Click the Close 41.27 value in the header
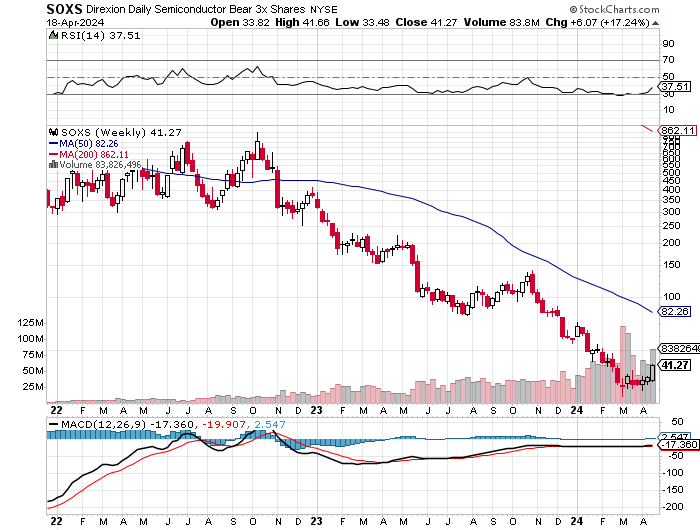 click(x=426, y=22)
